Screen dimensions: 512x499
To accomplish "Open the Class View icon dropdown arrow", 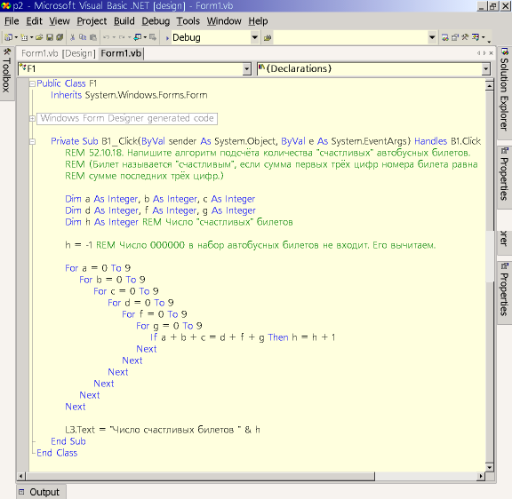I will 483,37.
